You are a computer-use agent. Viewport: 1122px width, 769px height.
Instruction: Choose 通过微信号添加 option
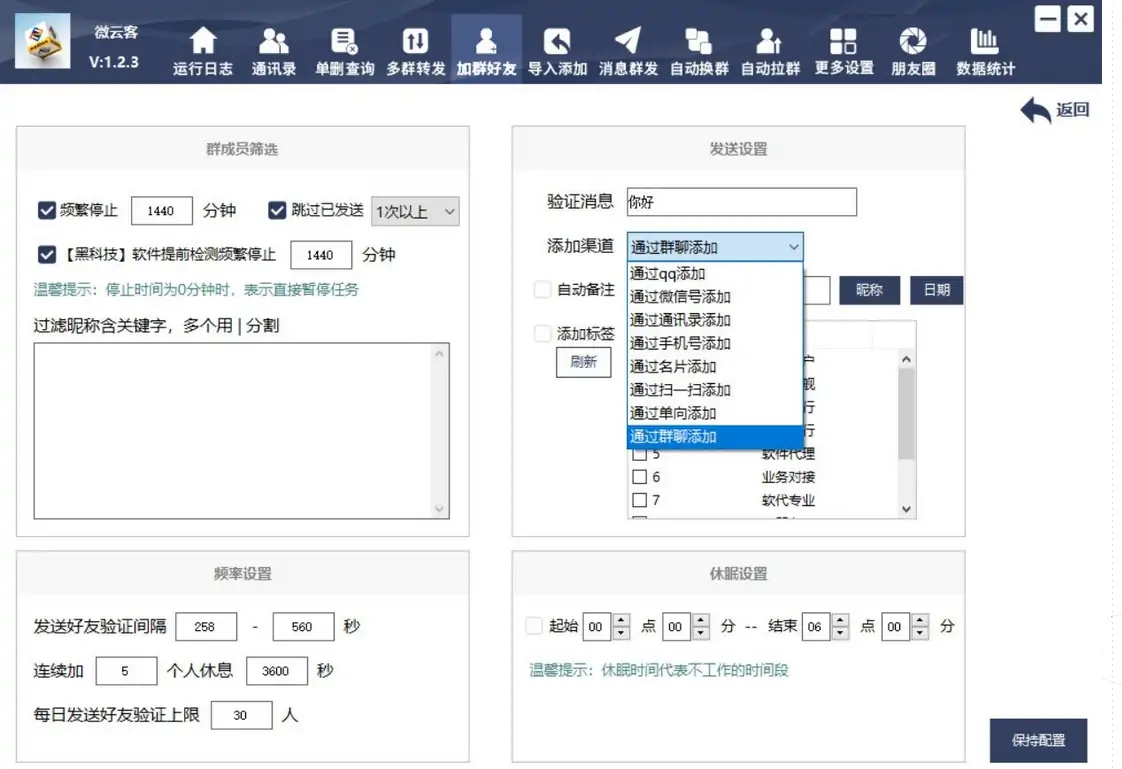pos(715,296)
